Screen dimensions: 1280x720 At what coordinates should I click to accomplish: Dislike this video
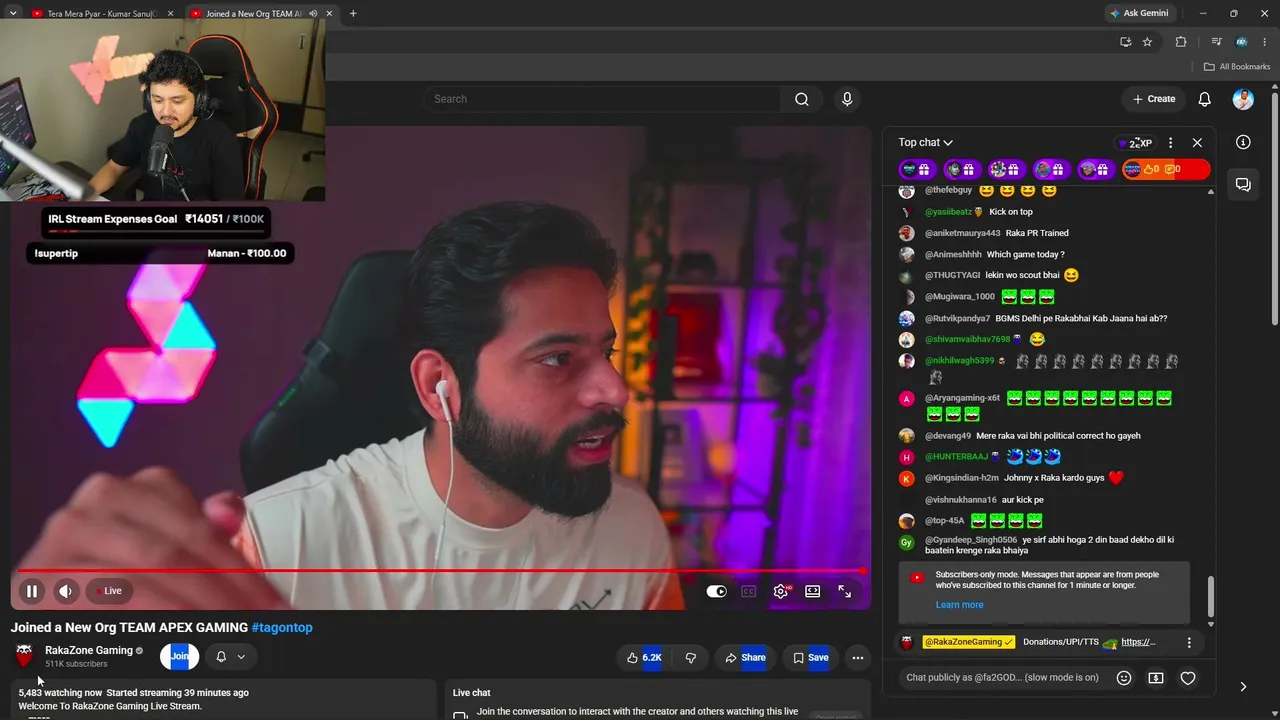pos(690,657)
